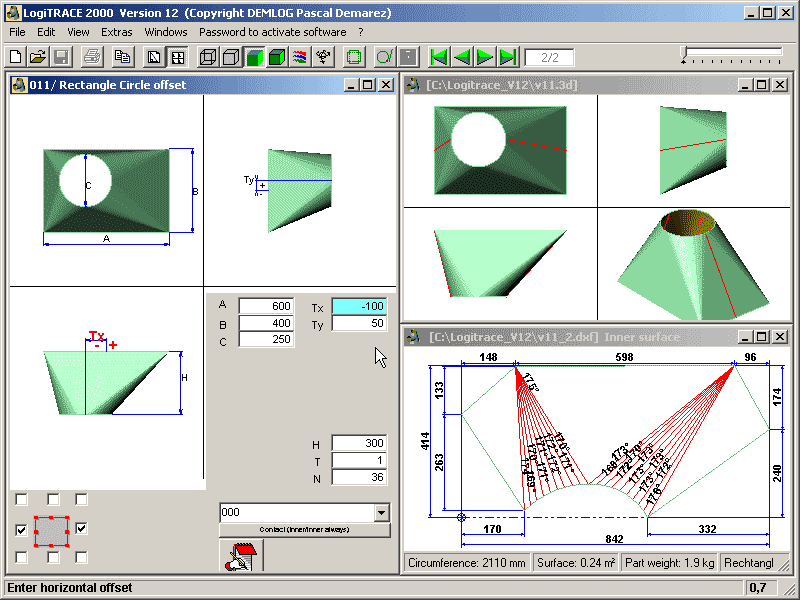This screenshot has height=600, width=800.
Task: Click the Ty field showing 50
Action: 359,323
